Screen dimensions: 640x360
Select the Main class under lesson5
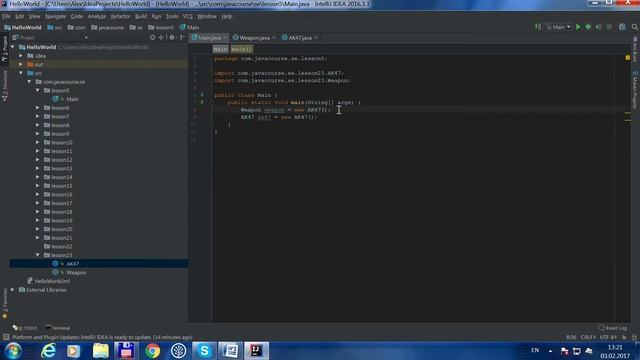[72, 99]
